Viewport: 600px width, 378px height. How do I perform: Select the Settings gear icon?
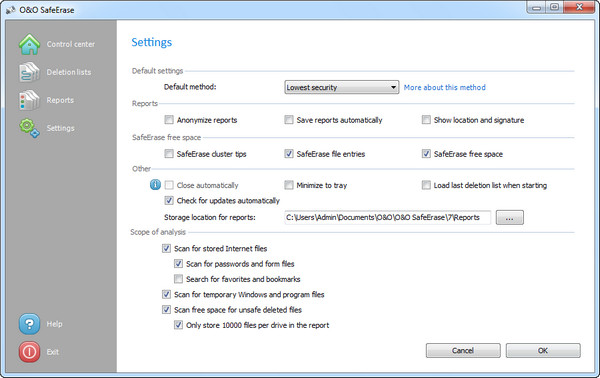point(29,128)
